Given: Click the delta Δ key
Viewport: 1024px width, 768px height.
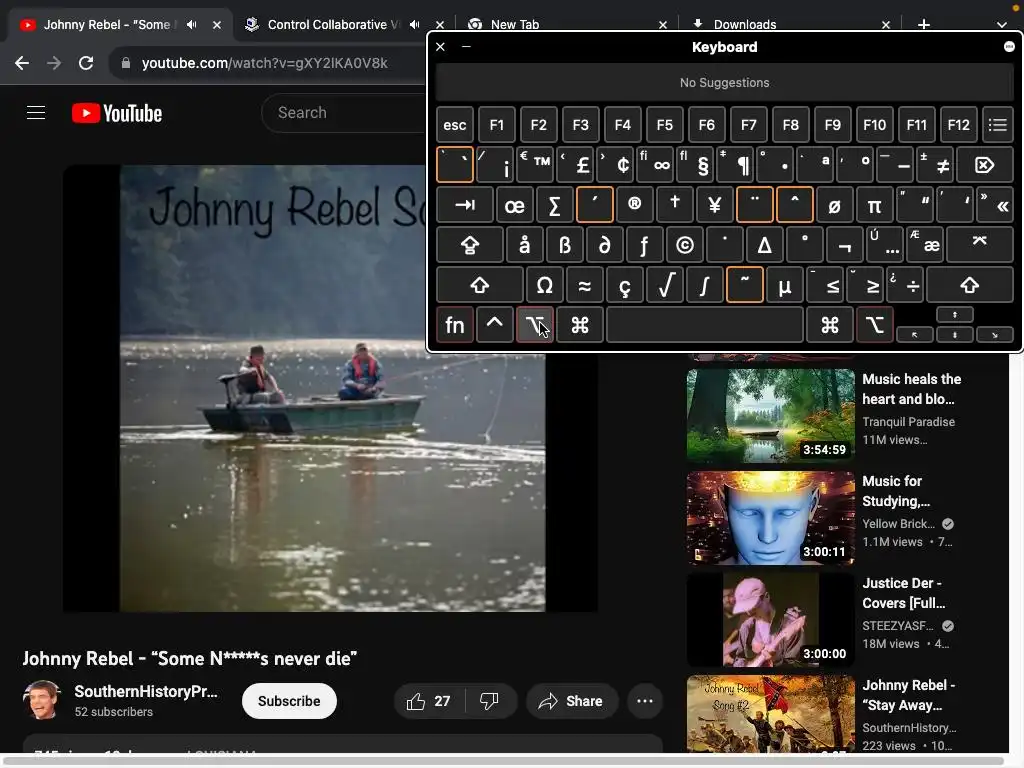Looking at the screenshot, I should 764,245.
